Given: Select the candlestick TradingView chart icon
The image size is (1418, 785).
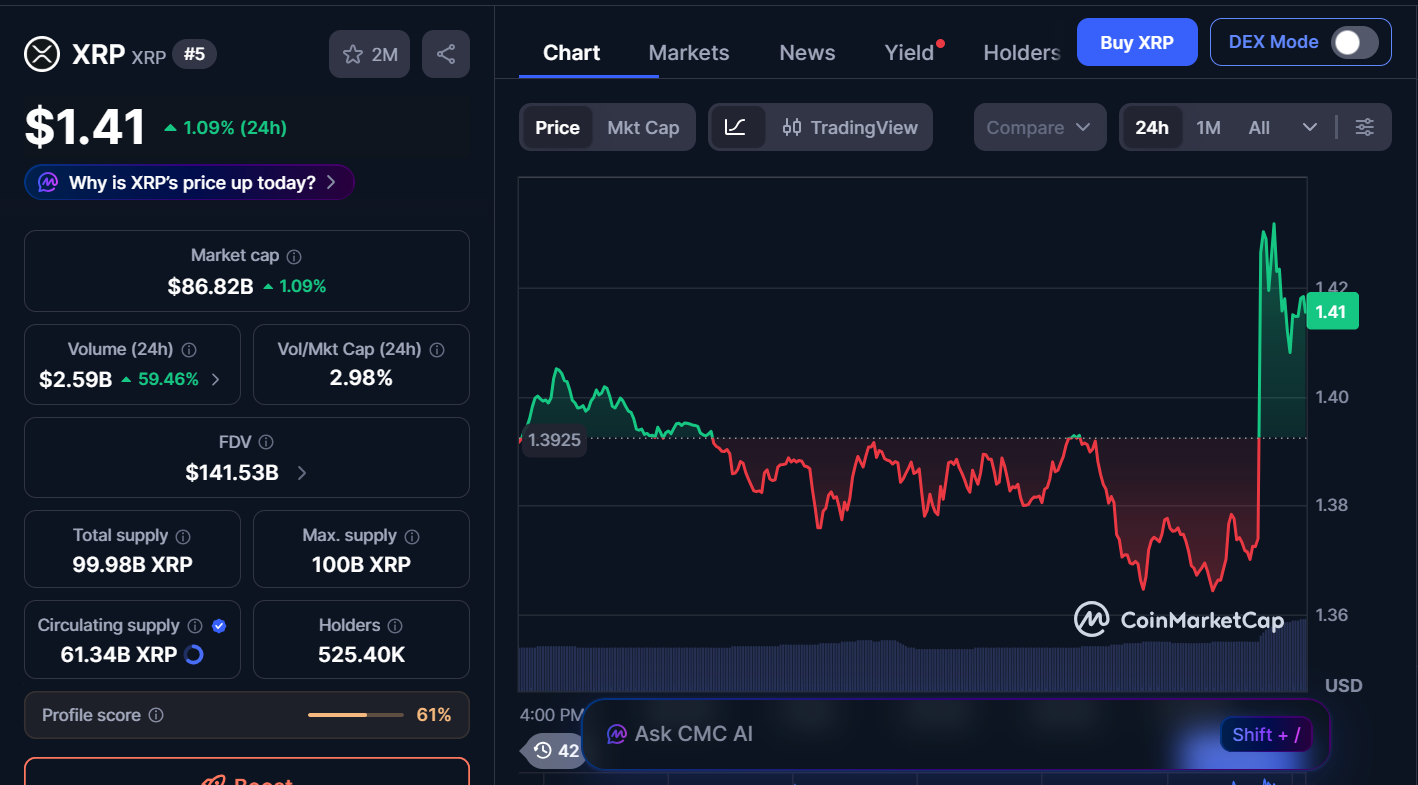Looking at the screenshot, I should click(792, 127).
